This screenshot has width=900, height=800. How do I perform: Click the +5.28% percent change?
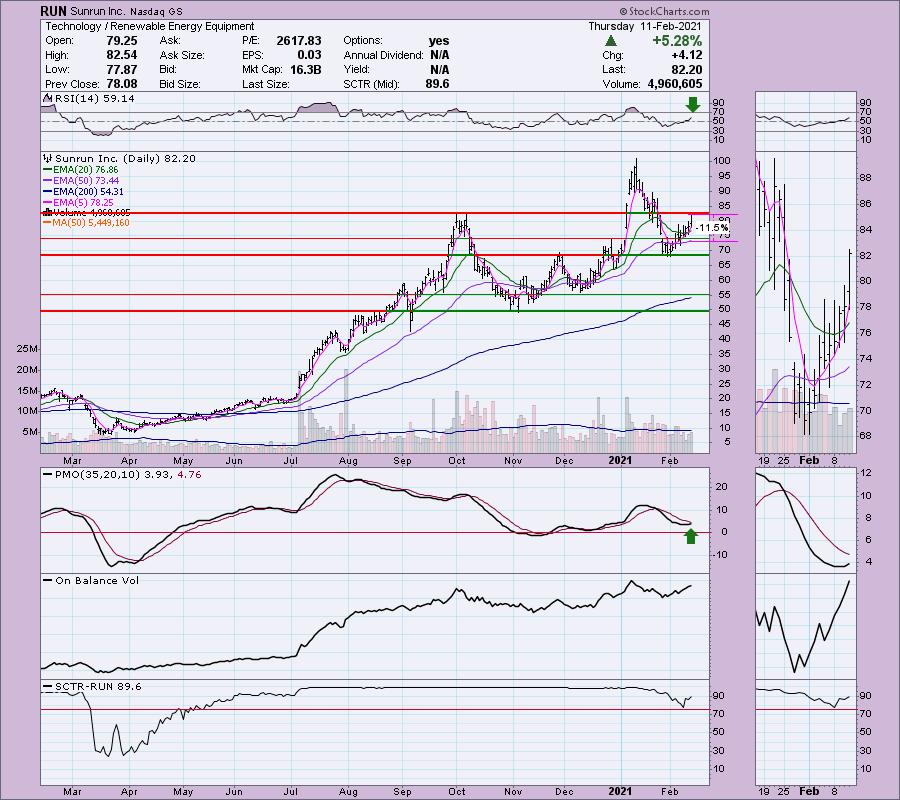(x=677, y=41)
